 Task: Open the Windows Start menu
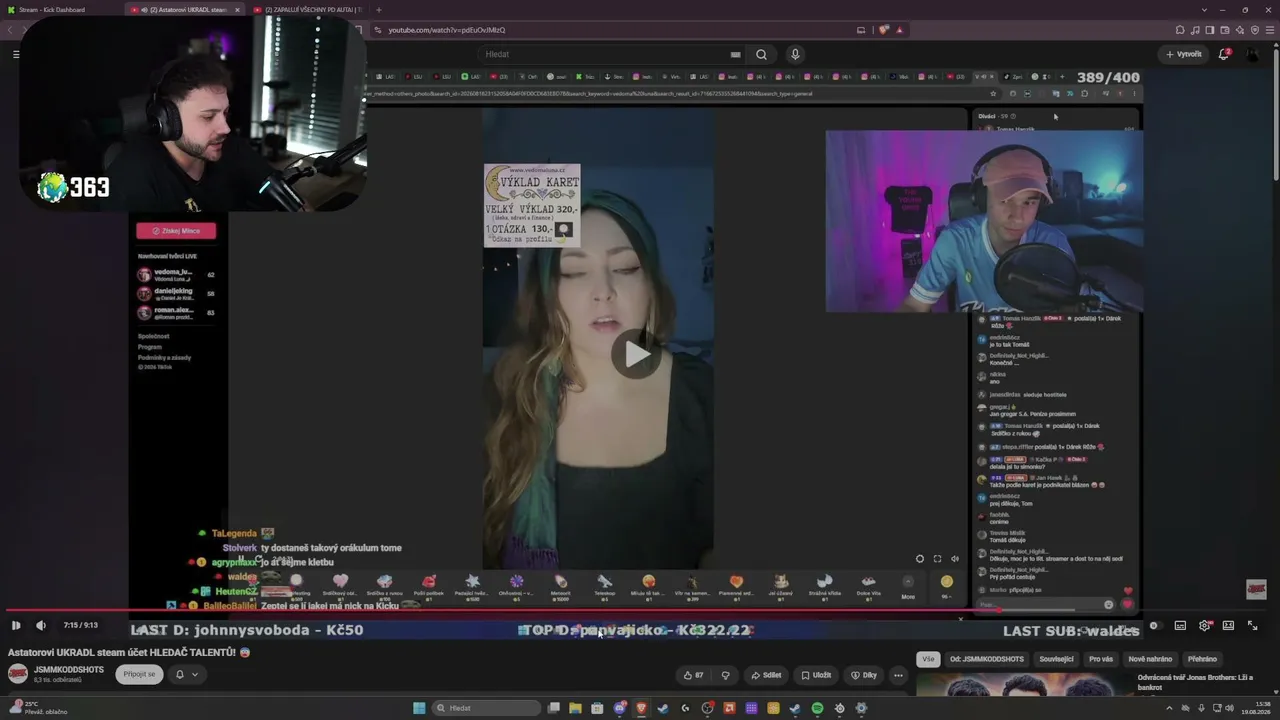[x=419, y=708]
